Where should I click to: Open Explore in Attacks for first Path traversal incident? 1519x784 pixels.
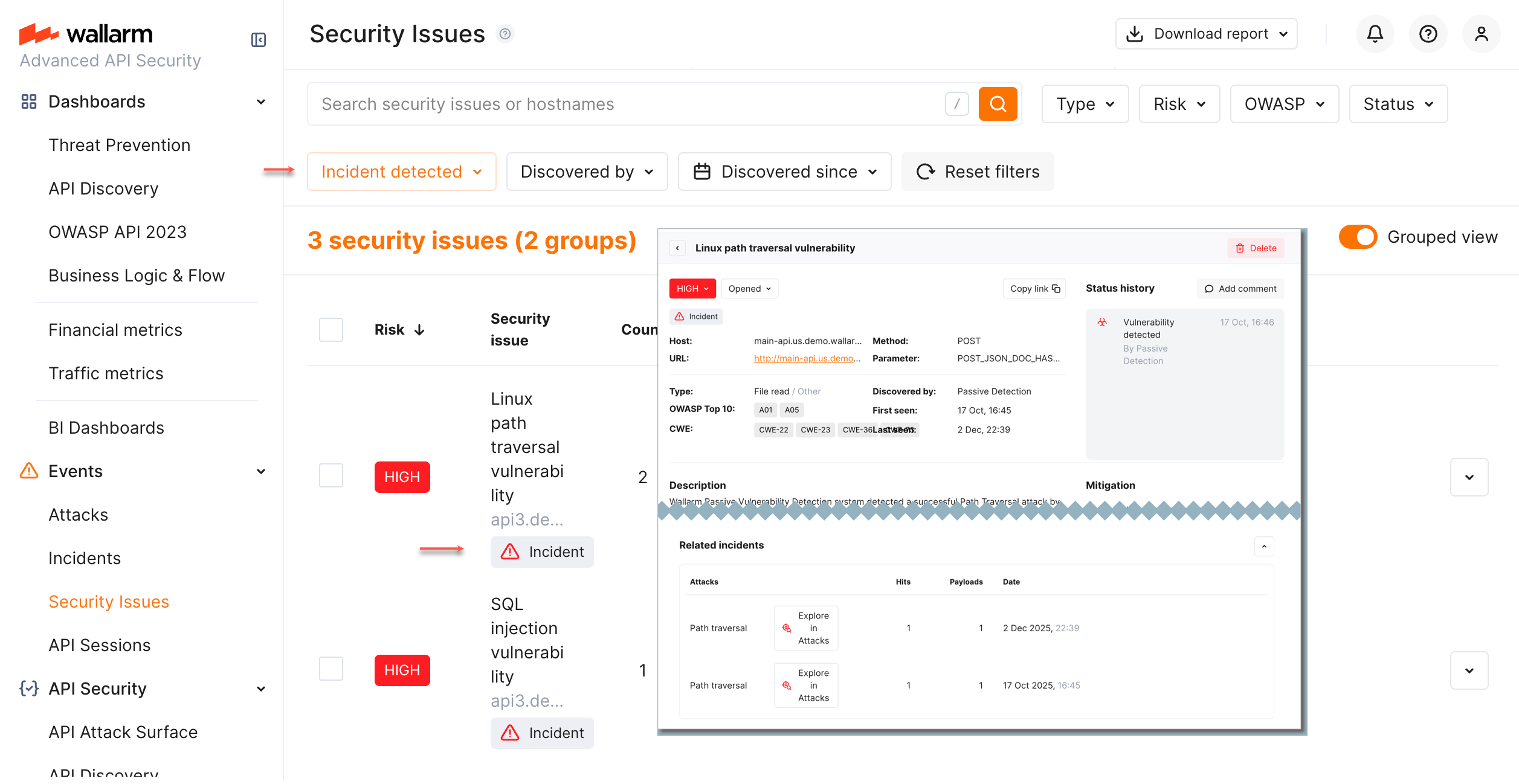coord(806,628)
